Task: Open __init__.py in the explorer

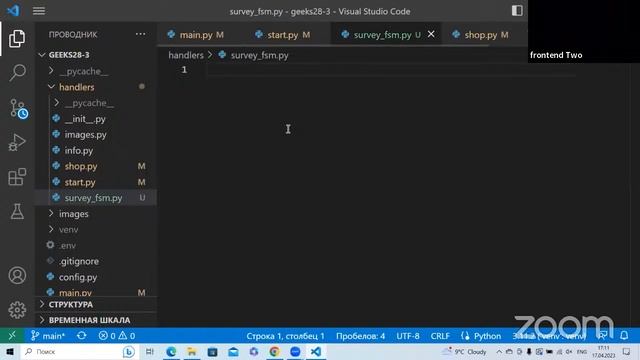Action: coord(96,119)
